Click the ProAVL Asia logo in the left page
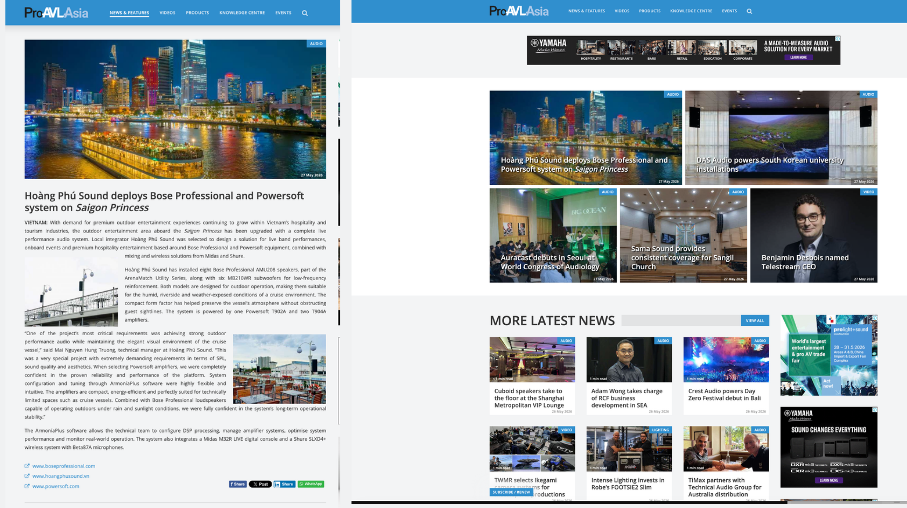 [x=56, y=13]
